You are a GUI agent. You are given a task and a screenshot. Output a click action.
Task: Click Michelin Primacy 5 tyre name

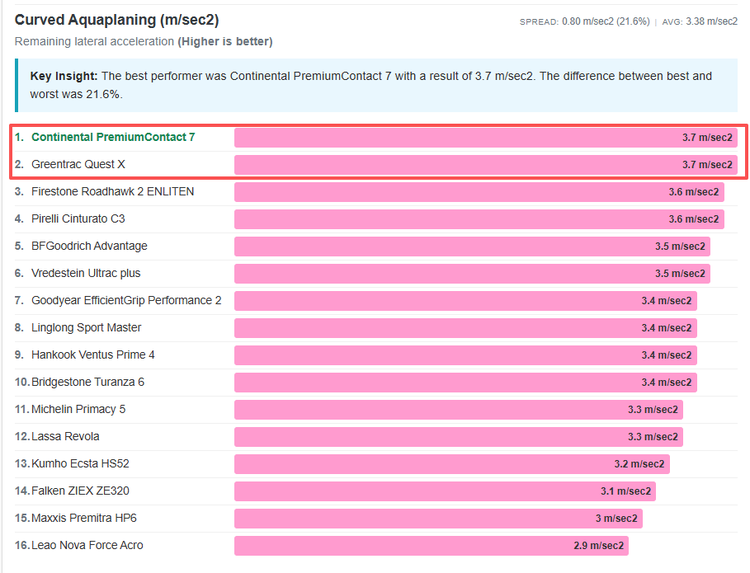coord(78,409)
